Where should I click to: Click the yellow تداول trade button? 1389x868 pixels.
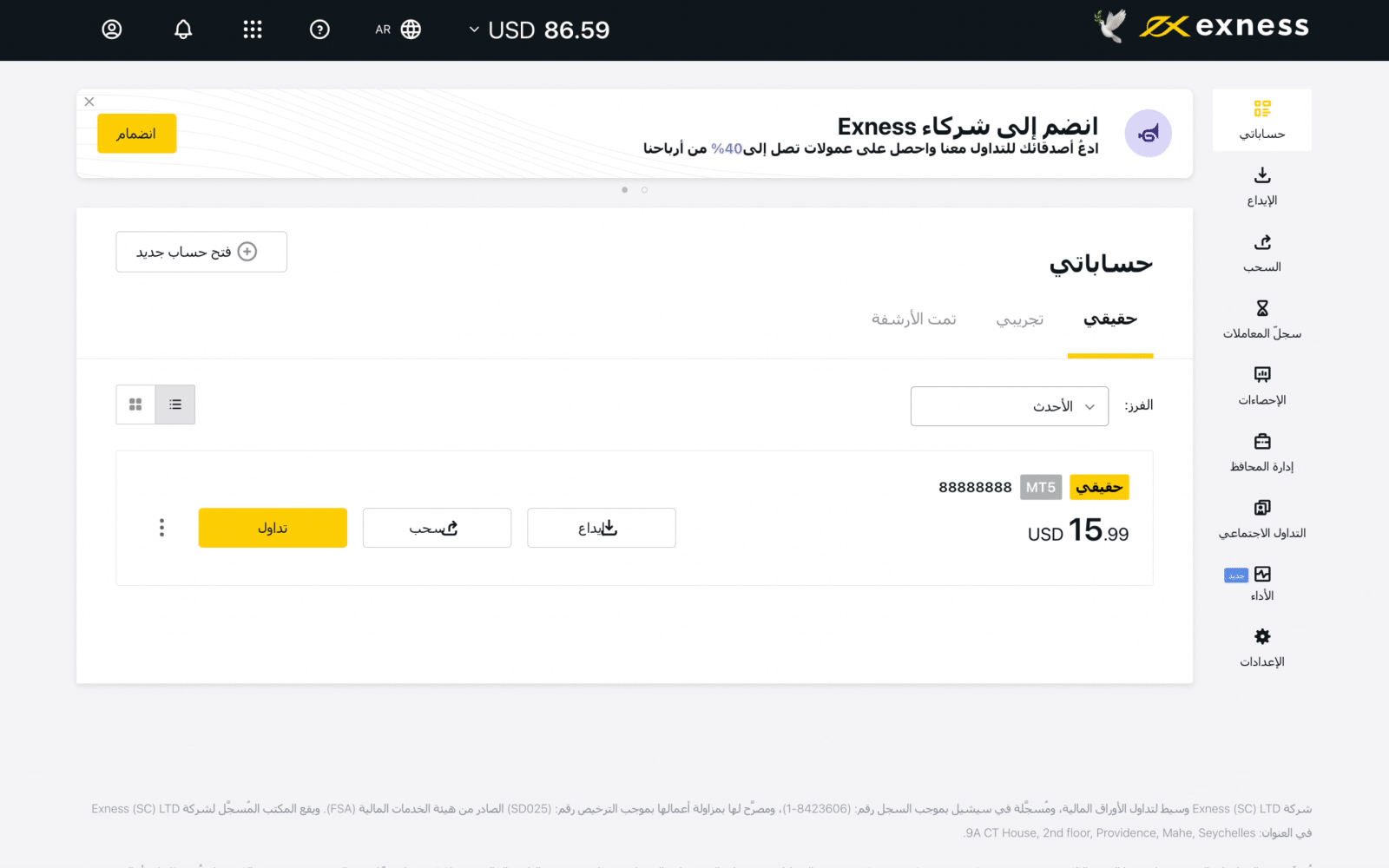273,528
